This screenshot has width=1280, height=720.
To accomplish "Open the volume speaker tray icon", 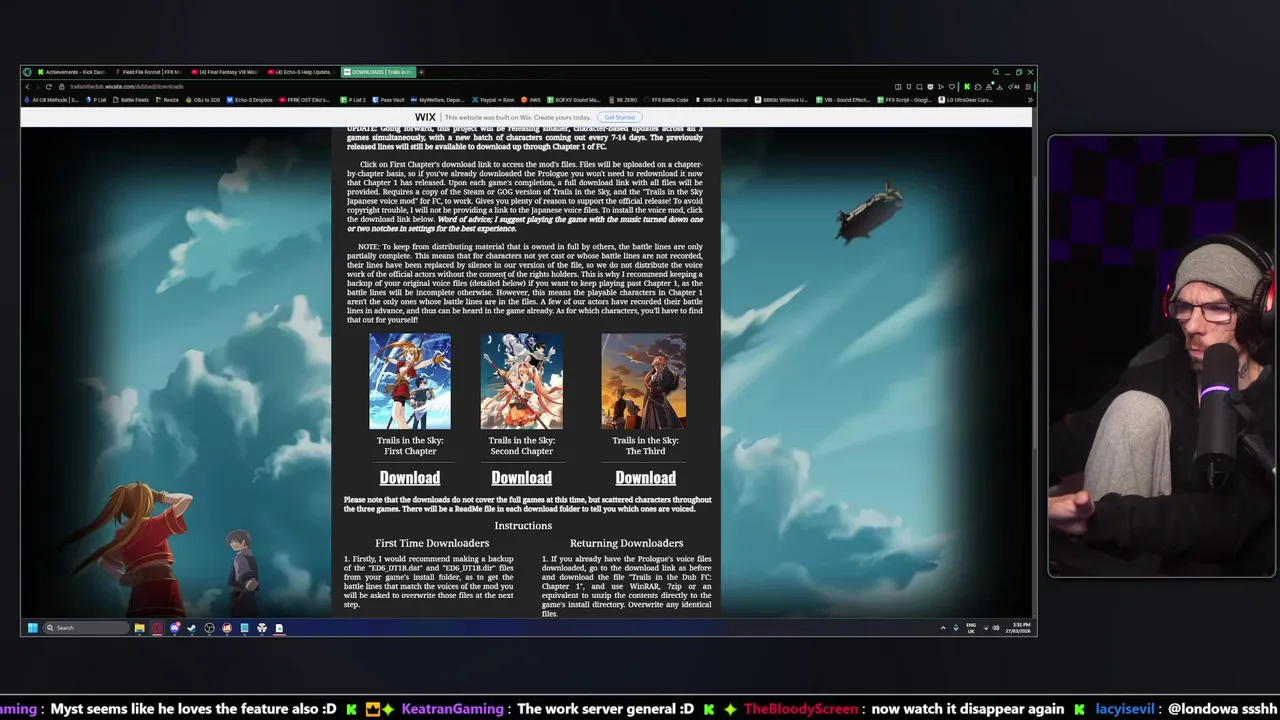I will click(x=997, y=628).
